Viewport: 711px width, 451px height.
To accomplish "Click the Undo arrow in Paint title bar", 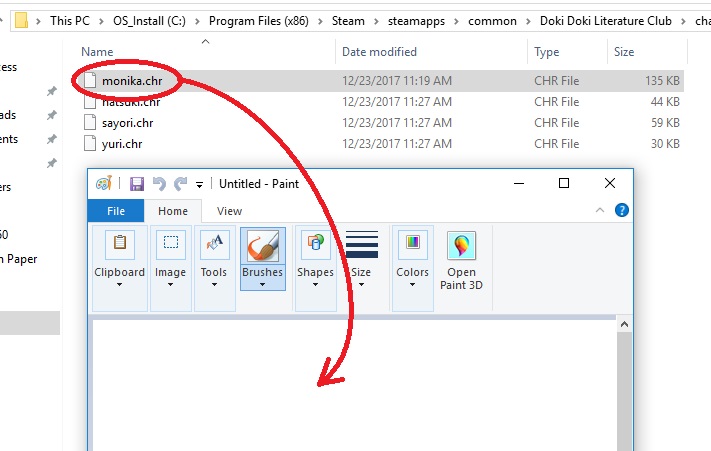I will [x=159, y=184].
